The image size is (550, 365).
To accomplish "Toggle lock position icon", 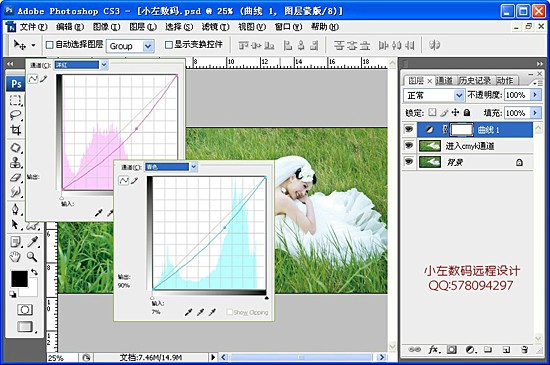I will pos(455,112).
